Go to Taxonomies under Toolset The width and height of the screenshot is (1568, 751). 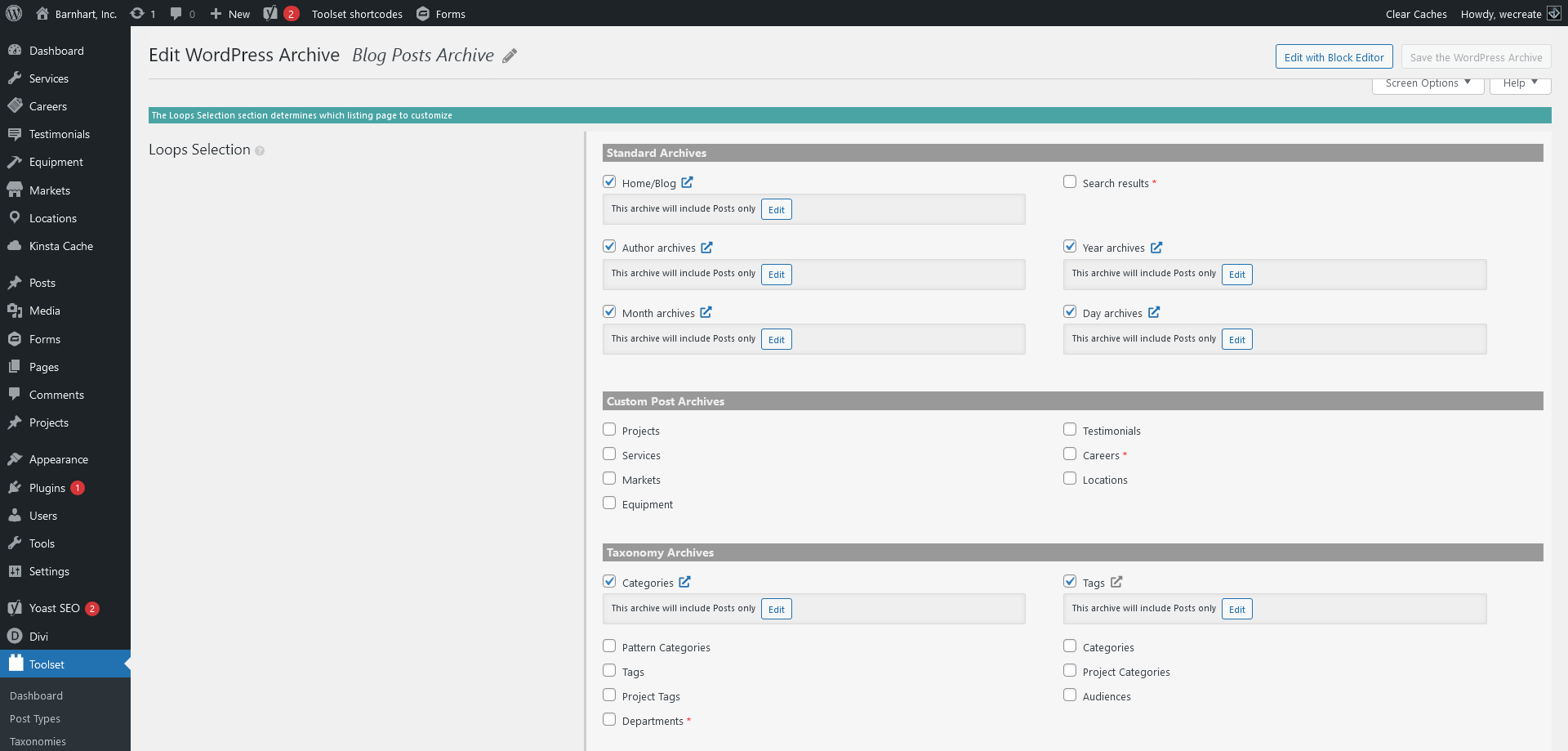[38, 741]
